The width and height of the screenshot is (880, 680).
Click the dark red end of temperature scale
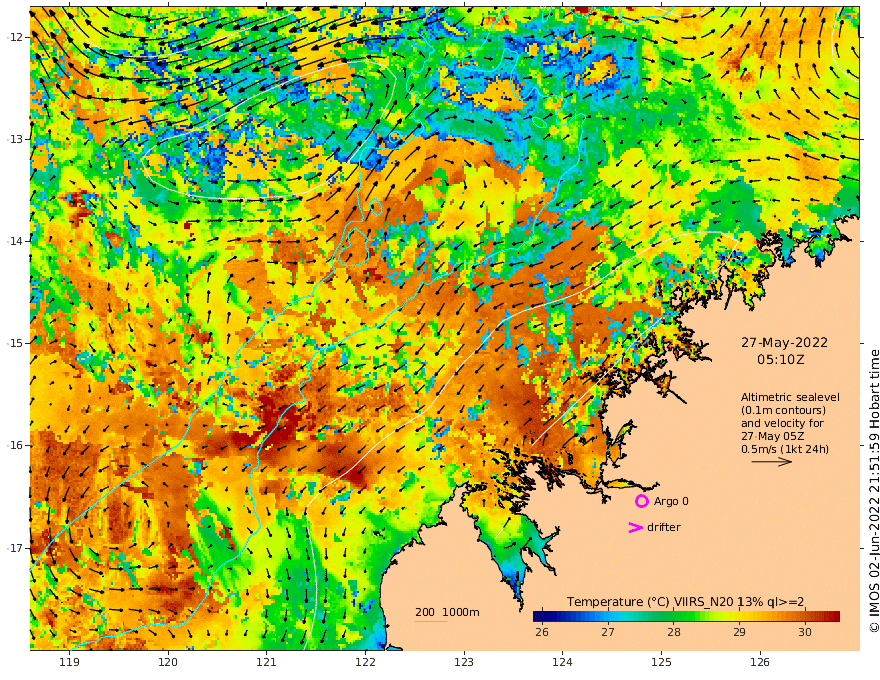(x=834, y=616)
